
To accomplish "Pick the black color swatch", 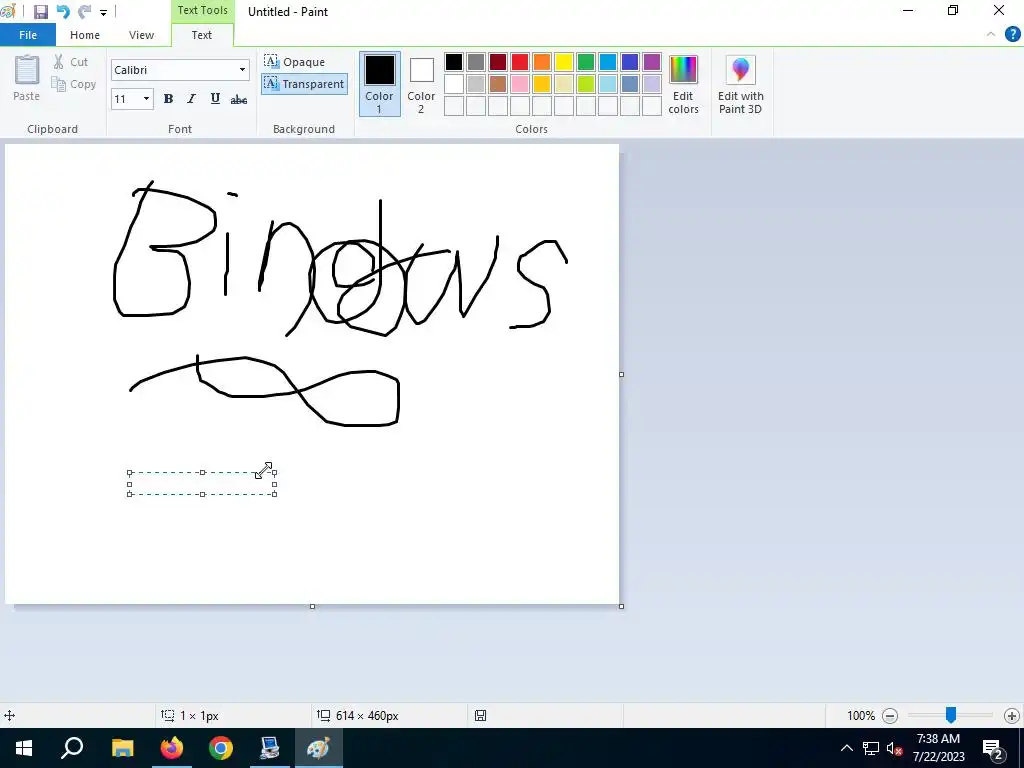I will [454, 62].
